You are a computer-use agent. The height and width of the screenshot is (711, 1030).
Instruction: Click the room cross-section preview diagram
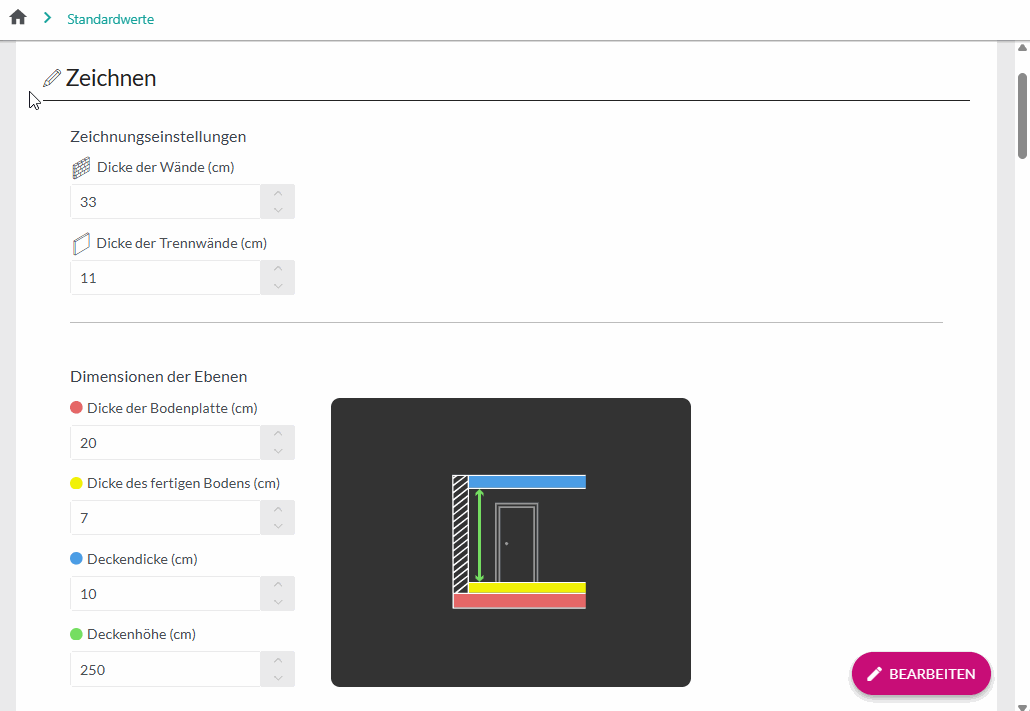click(510, 542)
